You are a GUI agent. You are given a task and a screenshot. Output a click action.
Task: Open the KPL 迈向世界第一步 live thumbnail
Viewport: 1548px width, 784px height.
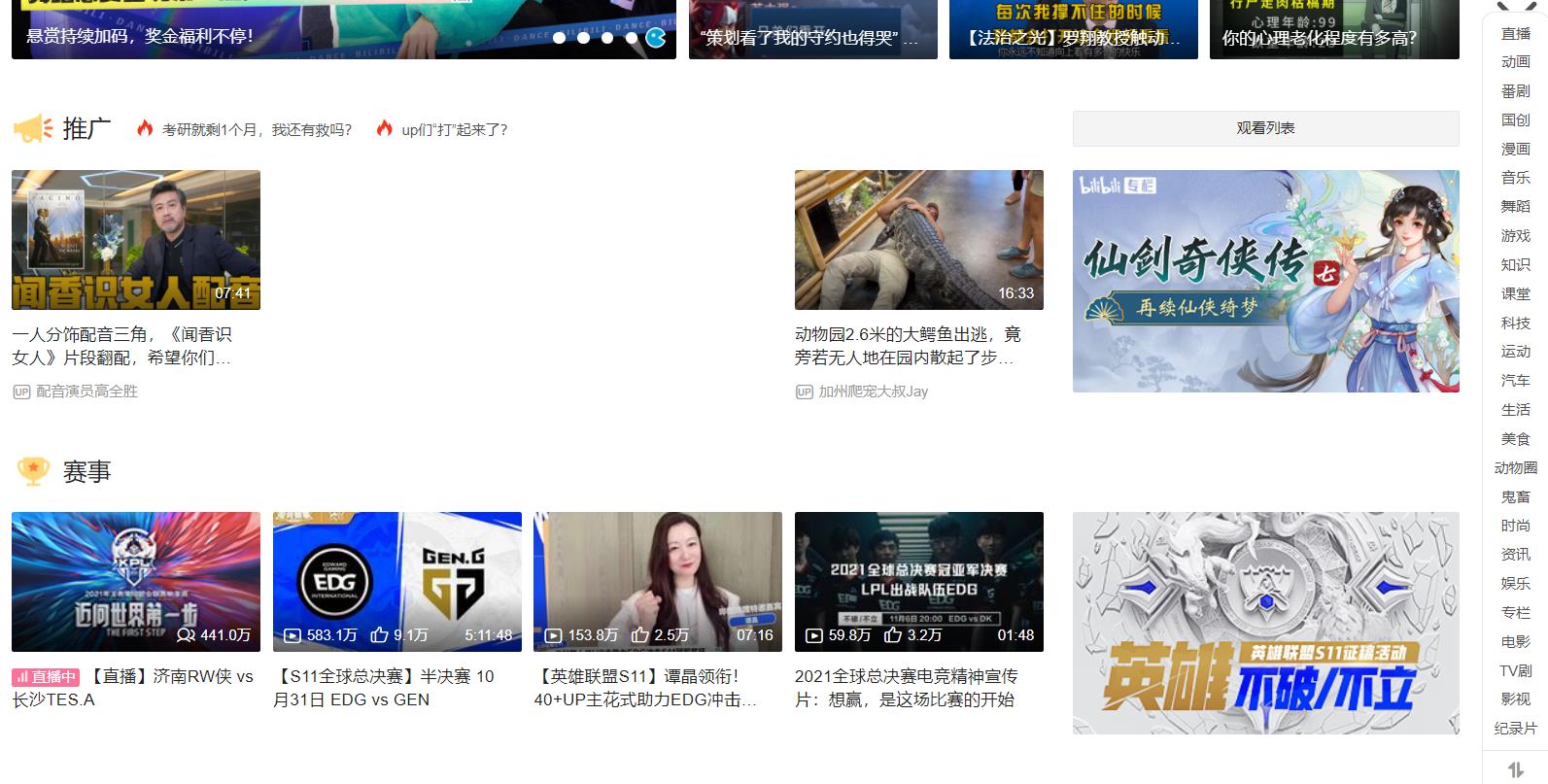136,582
